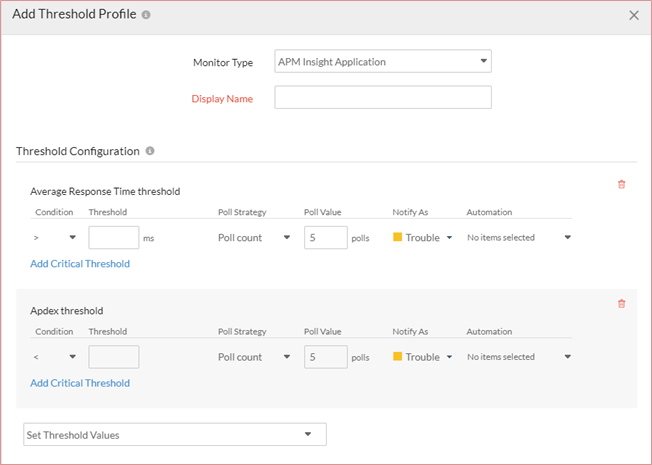This screenshot has width=652, height=465.
Task: Click Threshold field for Average Response Time
Action: coord(114,237)
